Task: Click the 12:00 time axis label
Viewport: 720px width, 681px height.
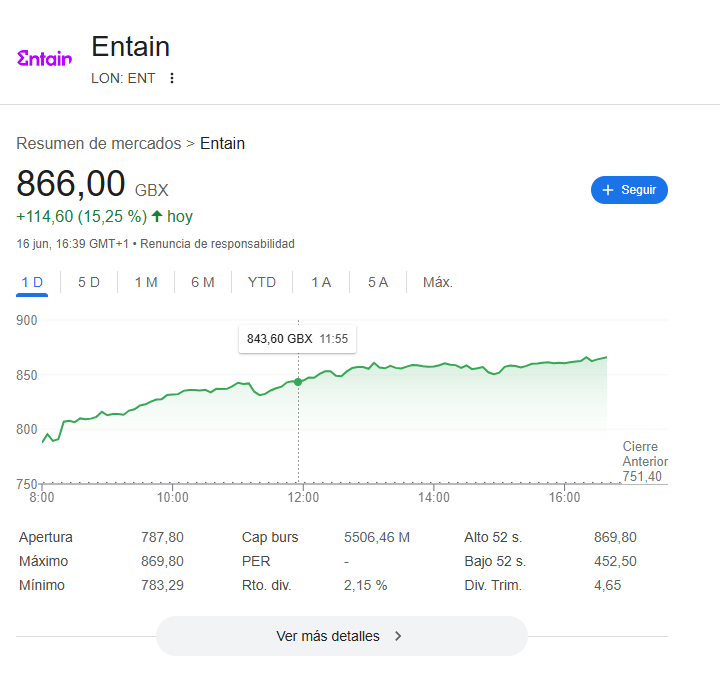Action: coord(303,497)
